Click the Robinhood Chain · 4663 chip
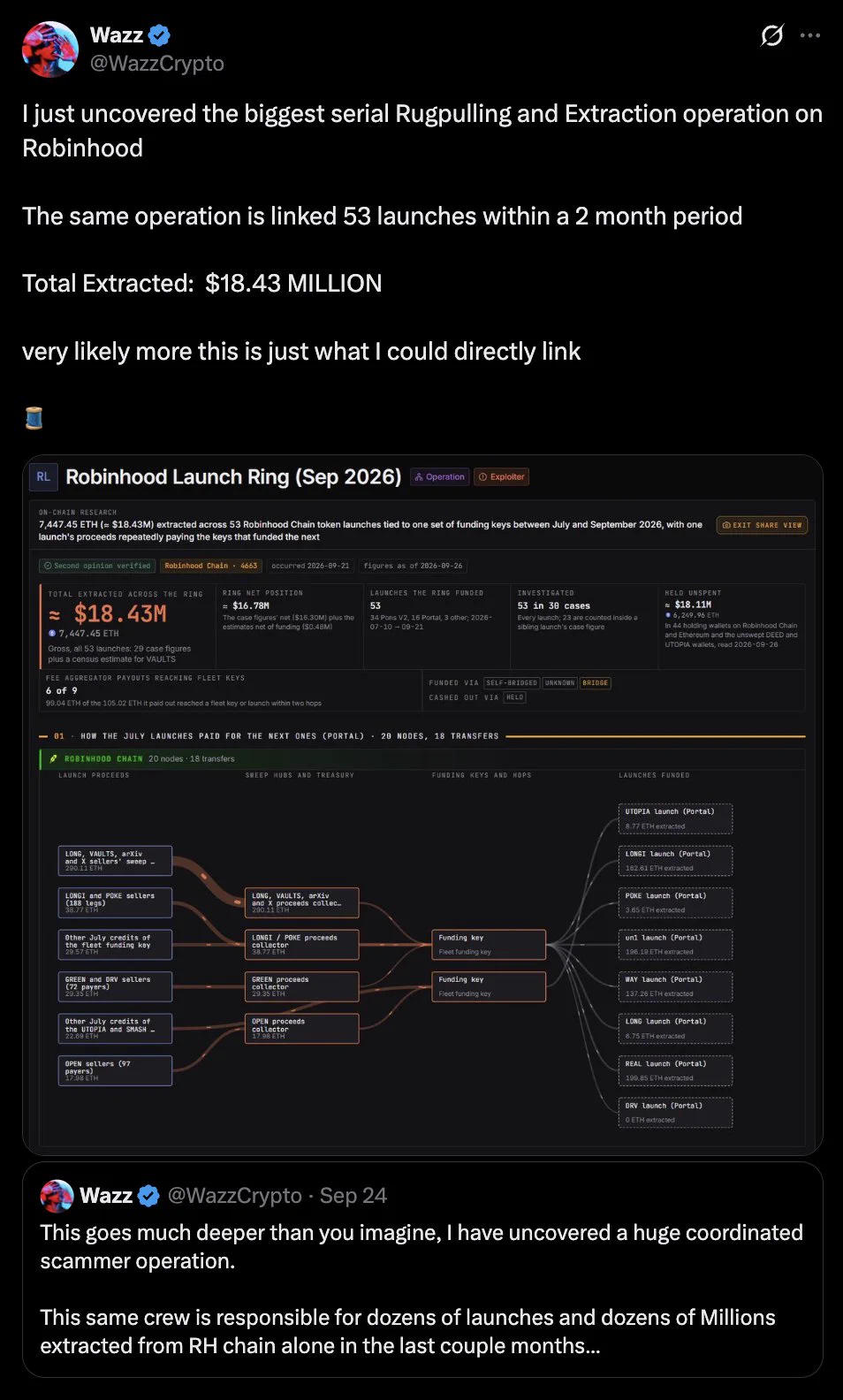 (x=211, y=566)
